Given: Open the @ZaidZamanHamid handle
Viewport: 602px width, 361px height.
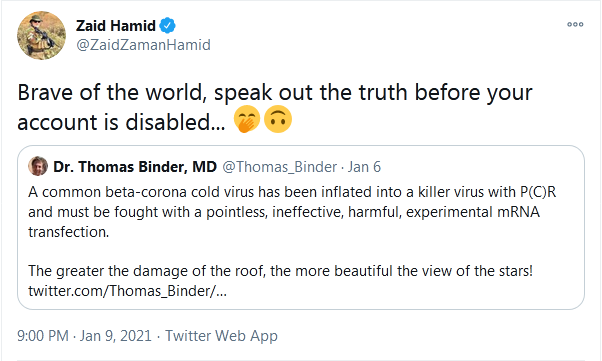Looking at the screenshot, I should click(143, 45).
